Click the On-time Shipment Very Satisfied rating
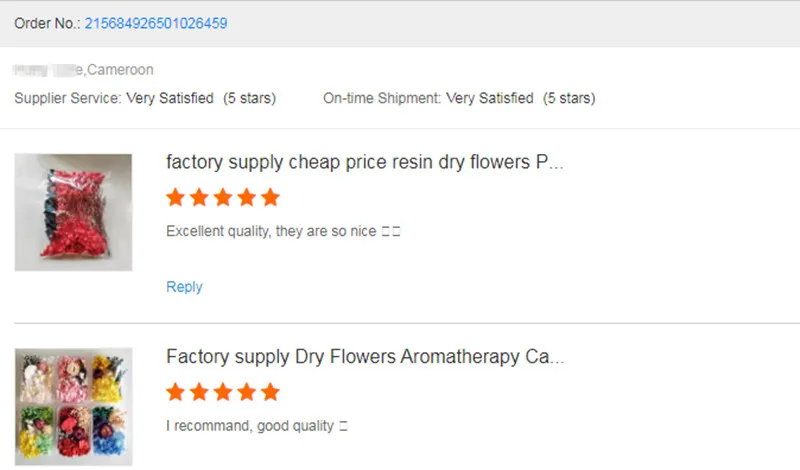The width and height of the screenshot is (800, 470). pyautogui.click(x=459, y=98)
